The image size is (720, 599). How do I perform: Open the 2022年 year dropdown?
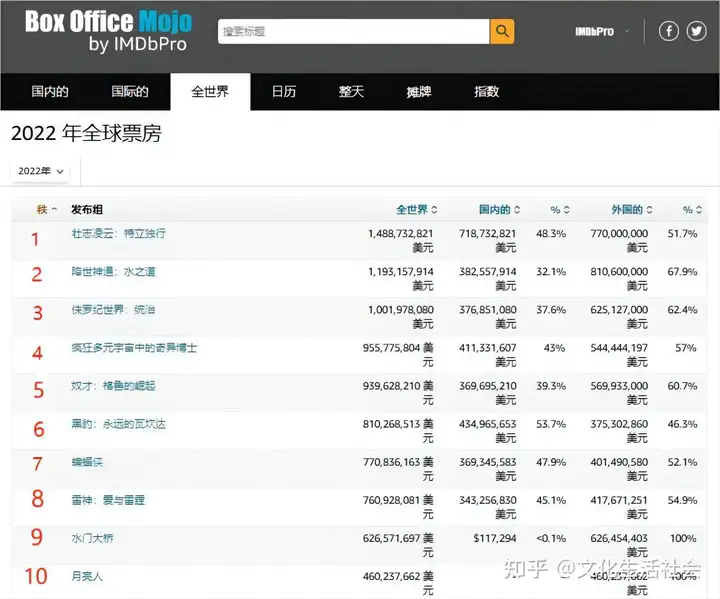40,171
